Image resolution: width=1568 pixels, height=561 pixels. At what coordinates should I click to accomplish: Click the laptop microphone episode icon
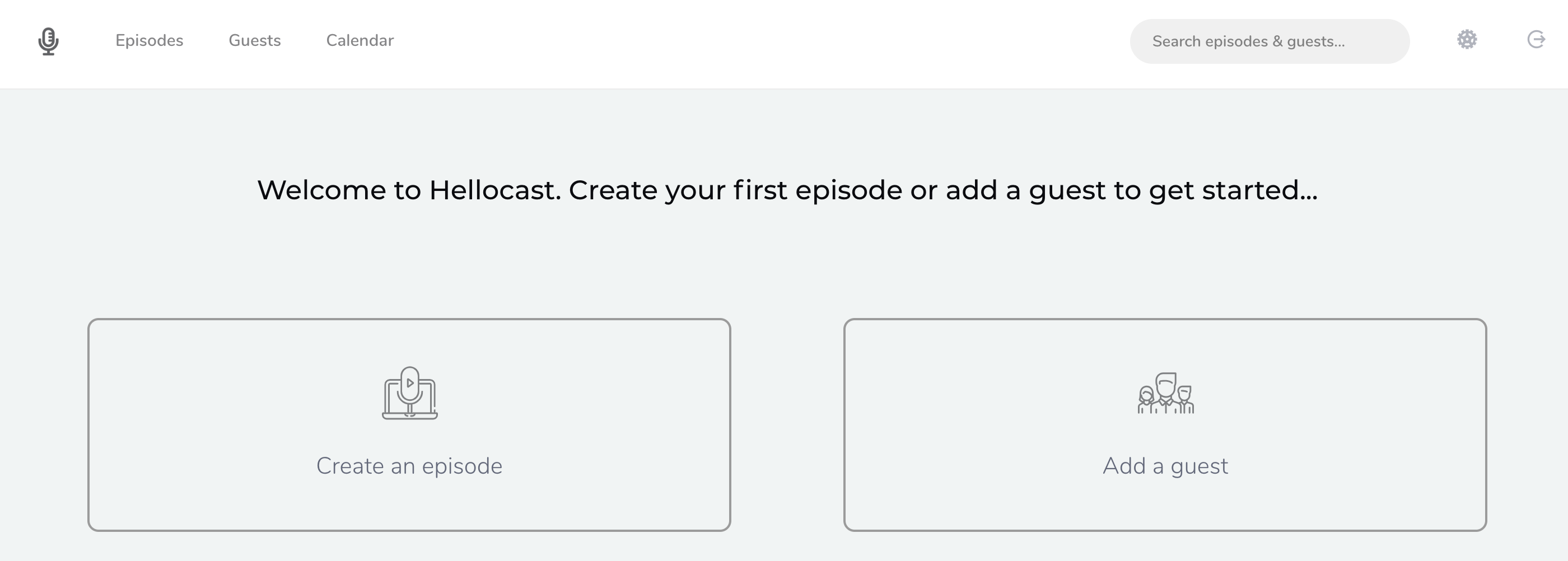(410, 393)
